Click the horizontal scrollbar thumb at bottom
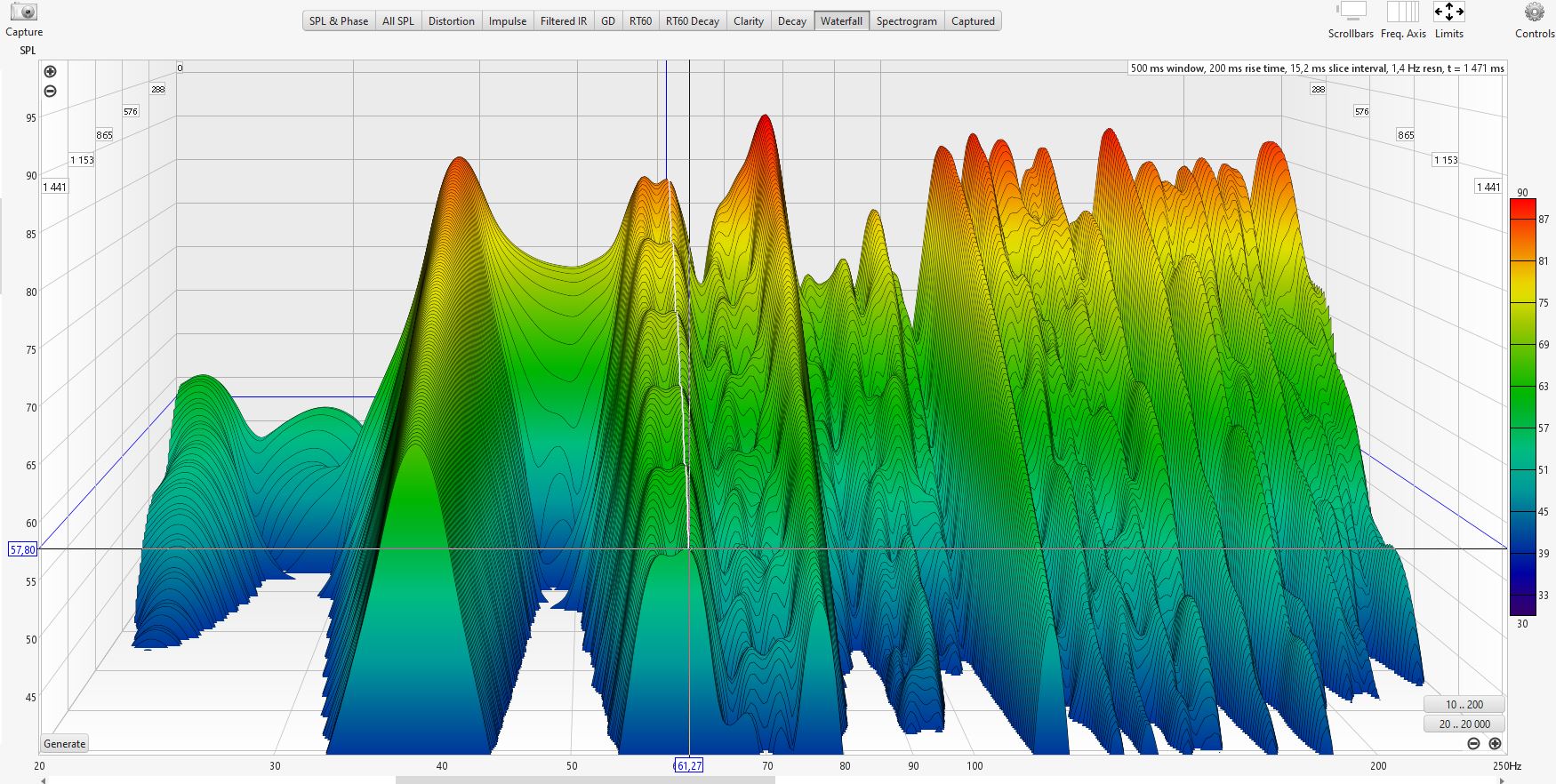The height and width of the screenshot is (784, 1556). coord(585,780)
